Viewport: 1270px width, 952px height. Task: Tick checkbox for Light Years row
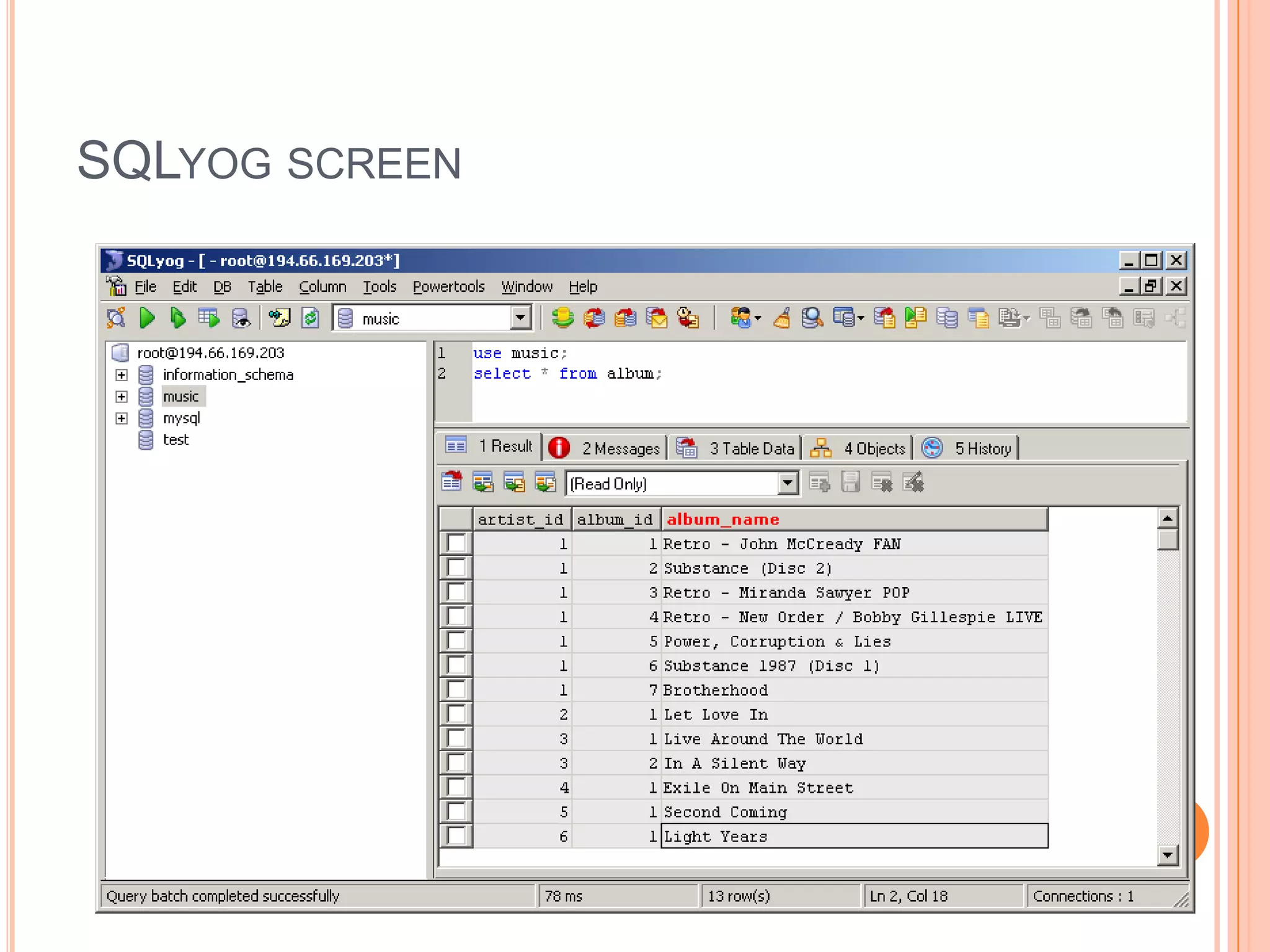[x=456, y=836]
